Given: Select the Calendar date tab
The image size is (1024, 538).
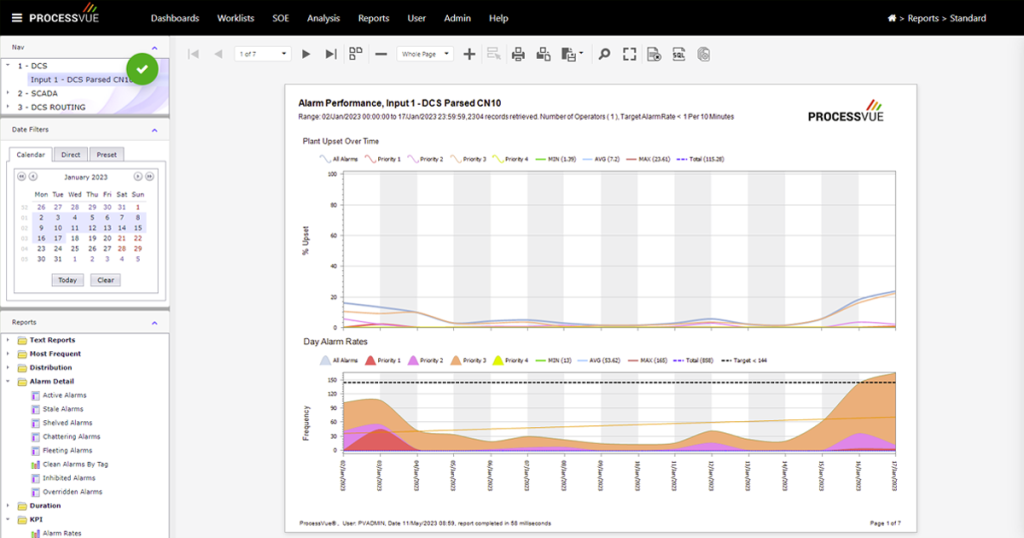Looking at the screenshot, I should pos(31,155).
